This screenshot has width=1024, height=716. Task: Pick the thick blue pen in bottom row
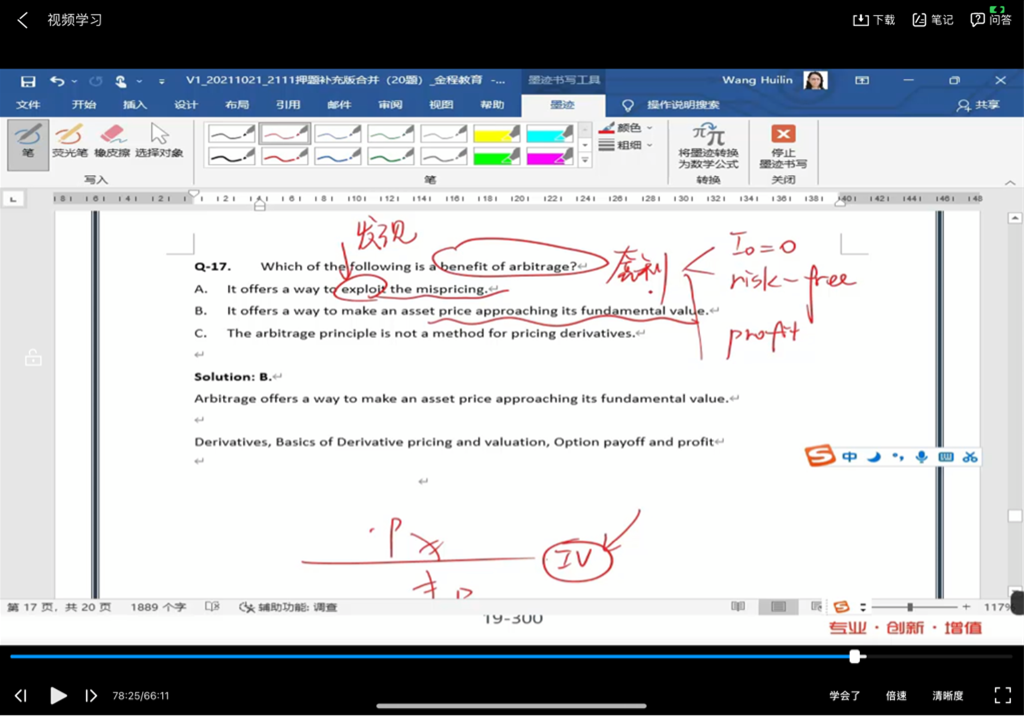click(338, 156)
